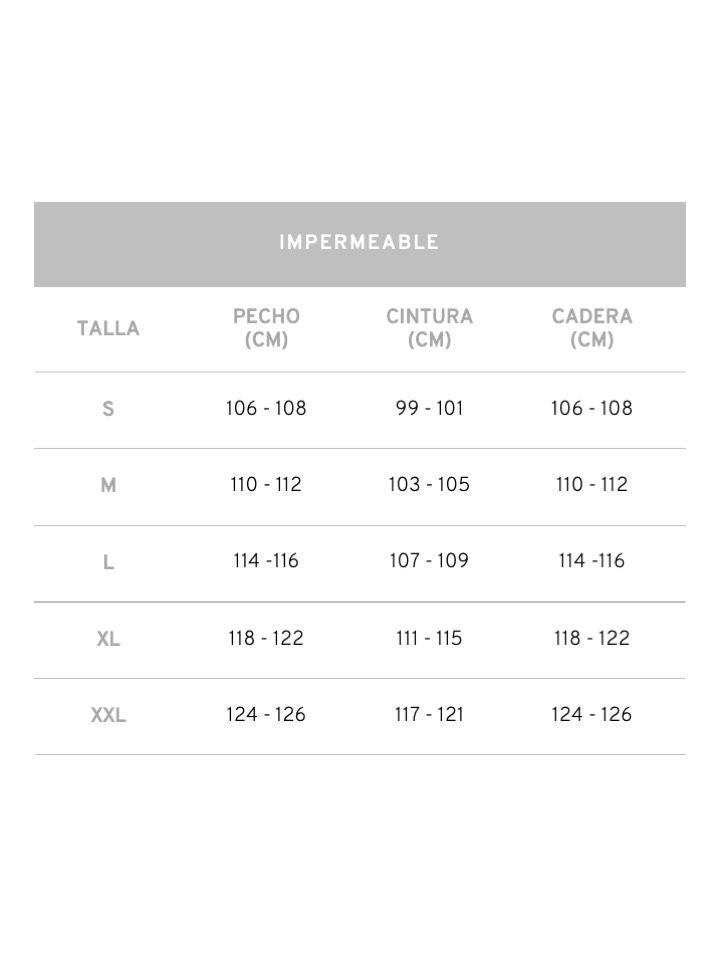Click the M waist value 103 - 105
Viewport: 720px width, 957px height.
click(430, 484)
